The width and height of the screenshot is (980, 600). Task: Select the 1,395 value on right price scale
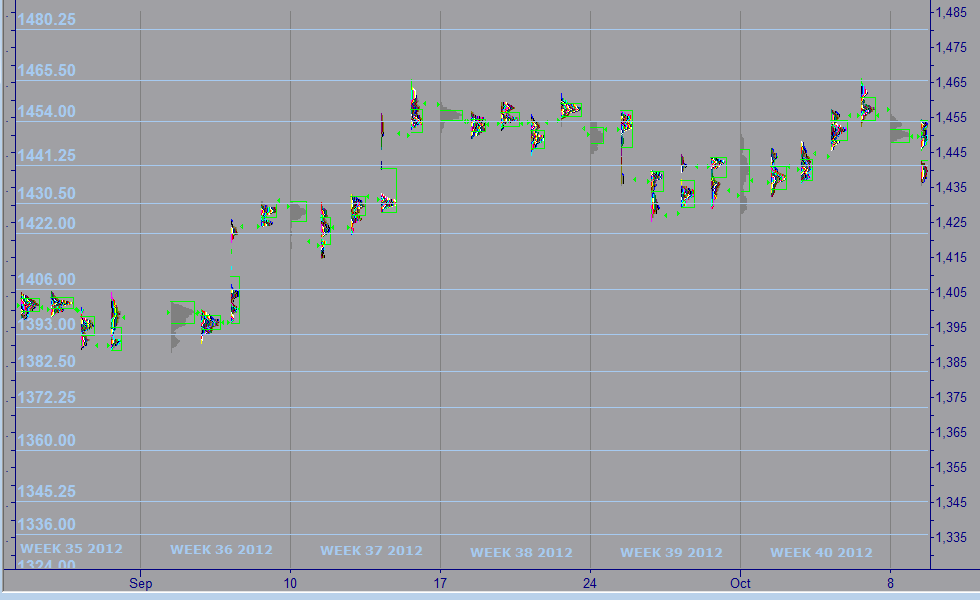pos(950,327)
